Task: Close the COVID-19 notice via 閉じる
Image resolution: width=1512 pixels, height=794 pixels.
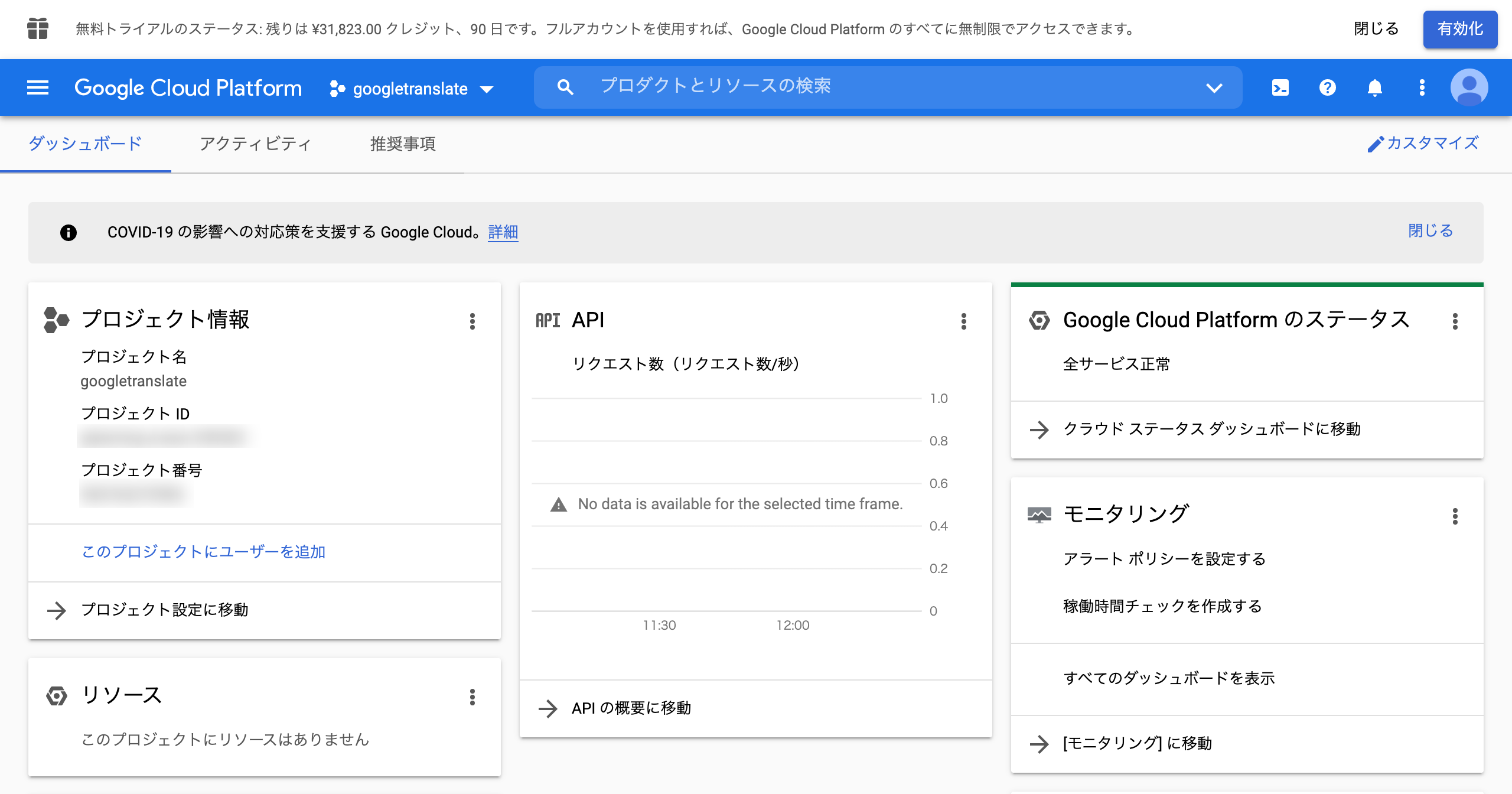Action: 1430,230
